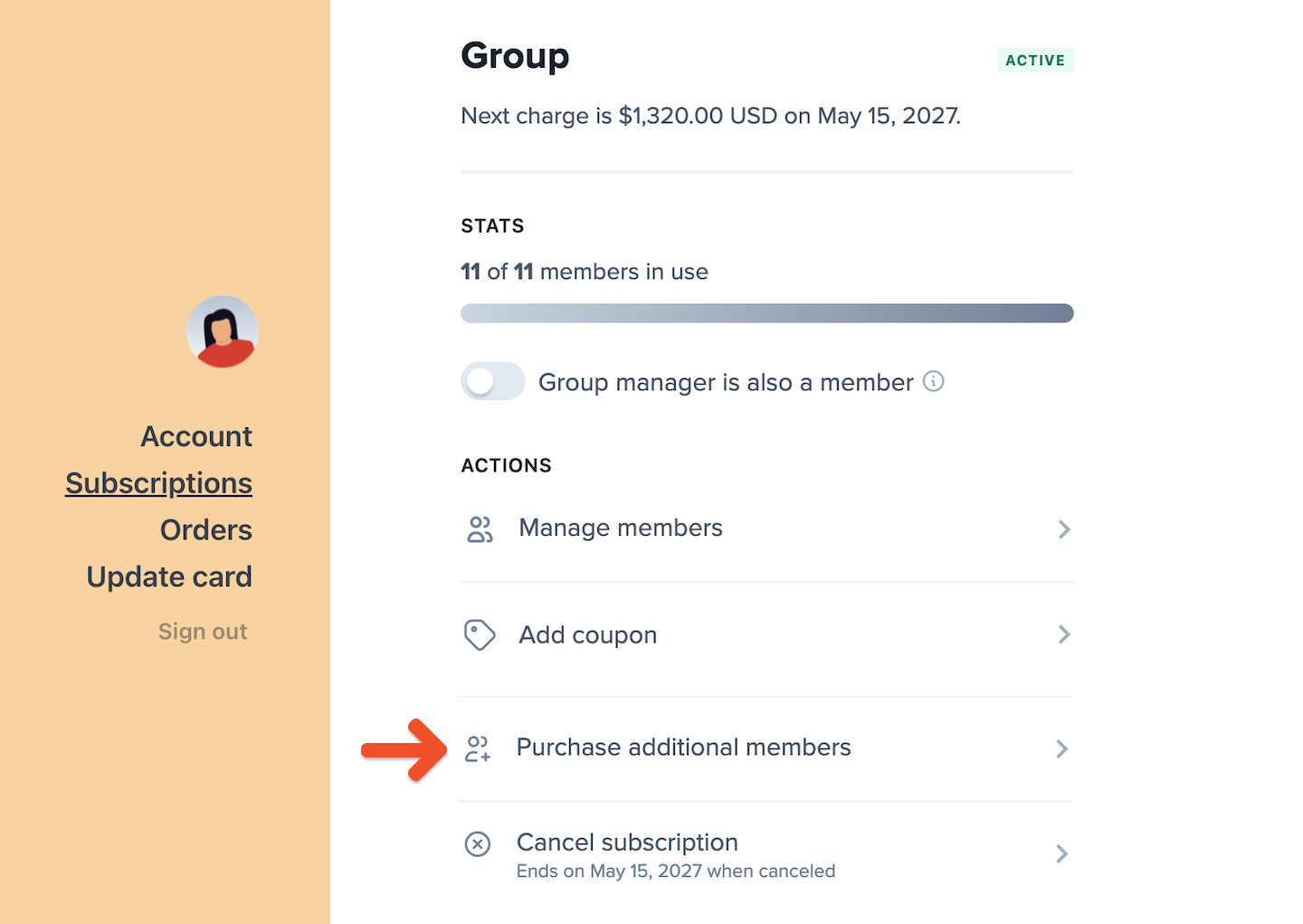Click chevron on Cancel subscription row

click(1062, 853)
